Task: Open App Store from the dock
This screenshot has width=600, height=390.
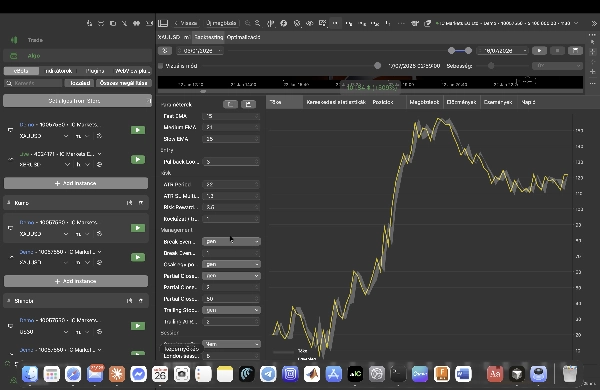Action: (333, 374)
